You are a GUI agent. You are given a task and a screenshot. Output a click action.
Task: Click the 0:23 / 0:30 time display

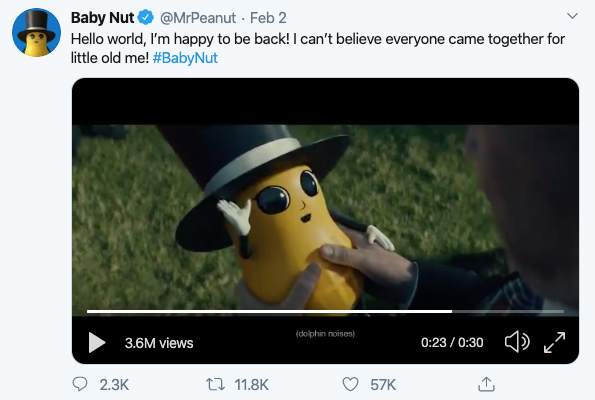[x=452, y=343]
